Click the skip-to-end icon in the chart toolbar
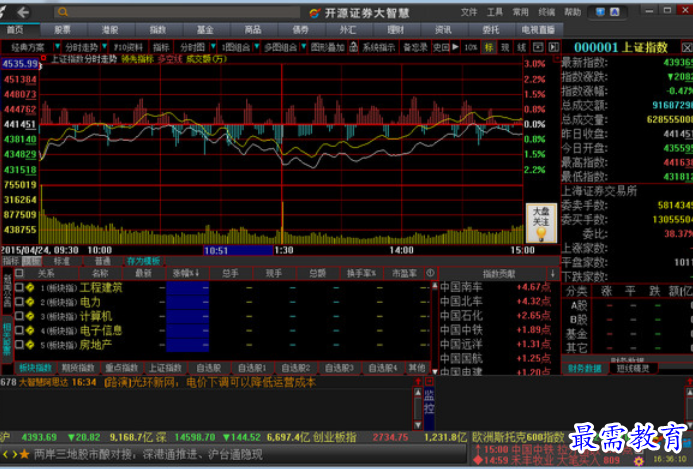 click(554, 46)
